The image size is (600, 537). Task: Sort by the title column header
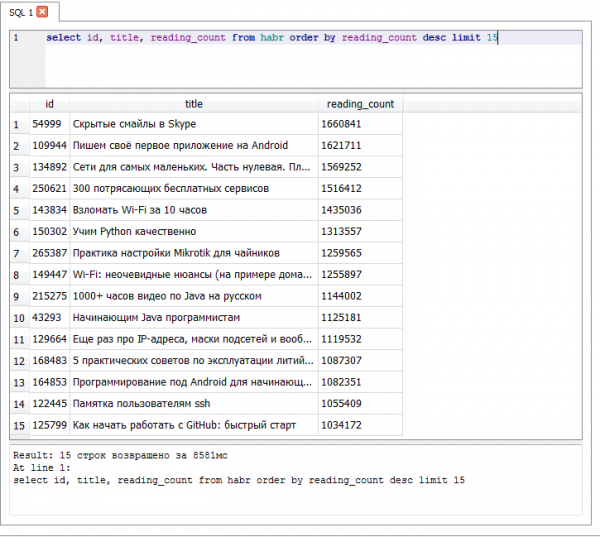click(193, 103)
